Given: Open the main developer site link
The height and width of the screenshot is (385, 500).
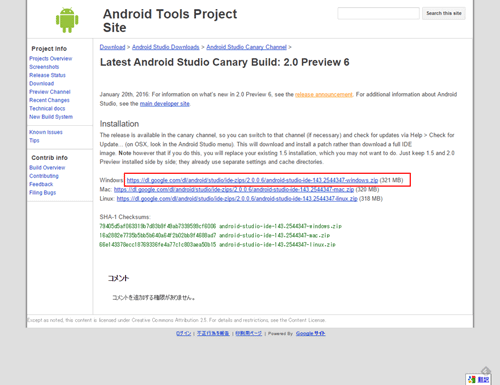Looking at the screenshot, I should (x=165, y=104).
